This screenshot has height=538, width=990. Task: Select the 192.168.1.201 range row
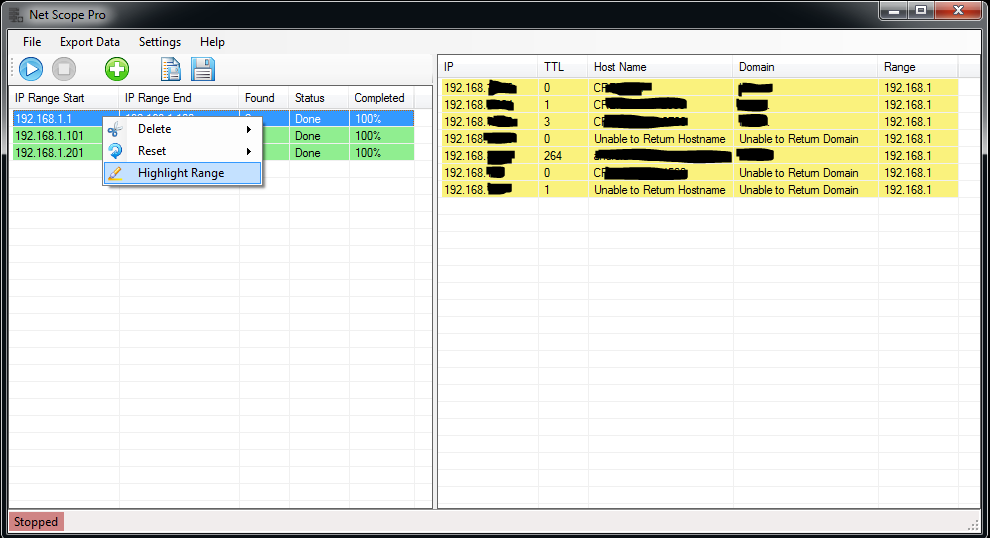coord(213,153)
